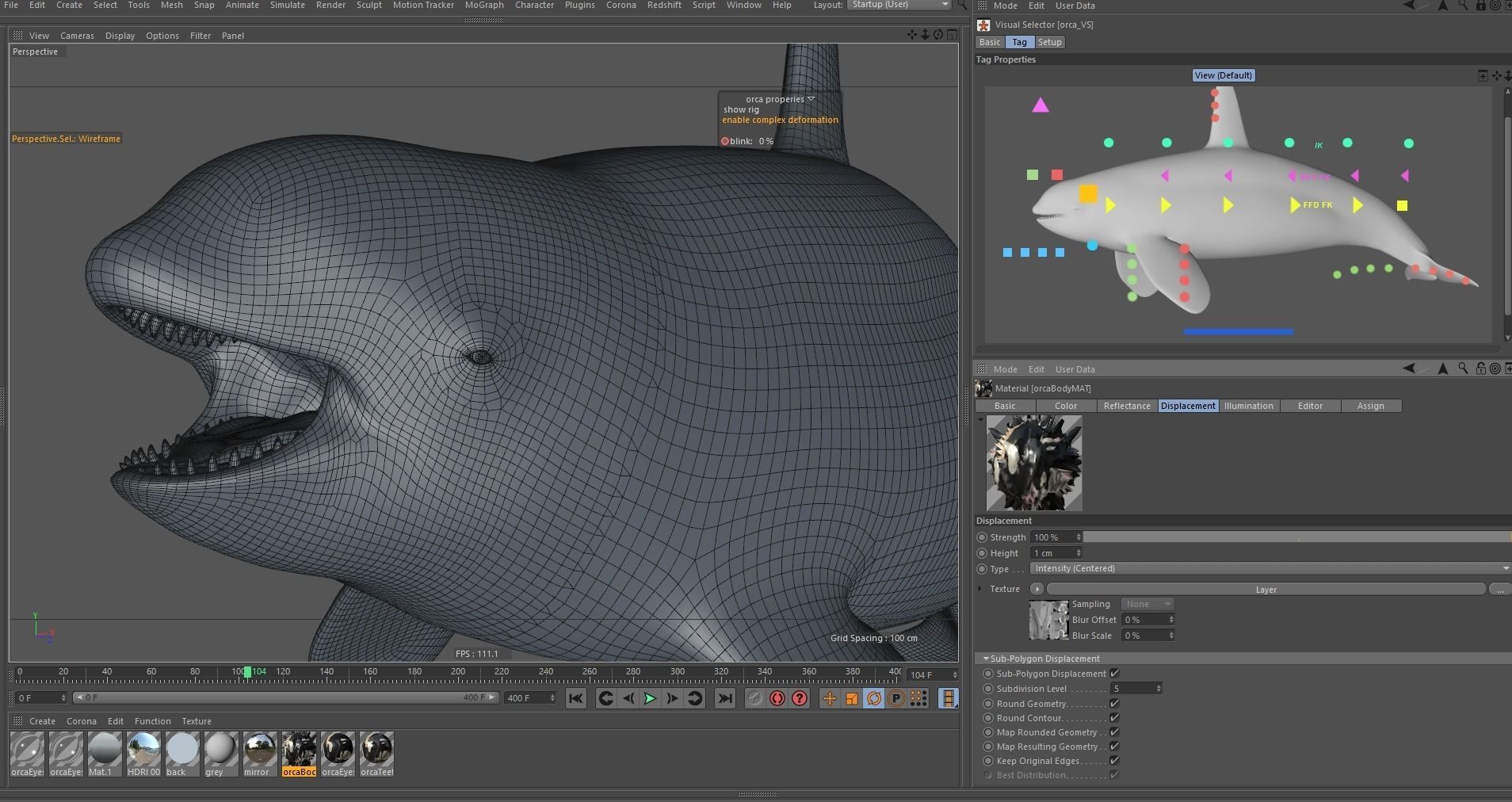Collapse material preview triangle
Viewport: 1512px width, 802px height.
point(980,419)
